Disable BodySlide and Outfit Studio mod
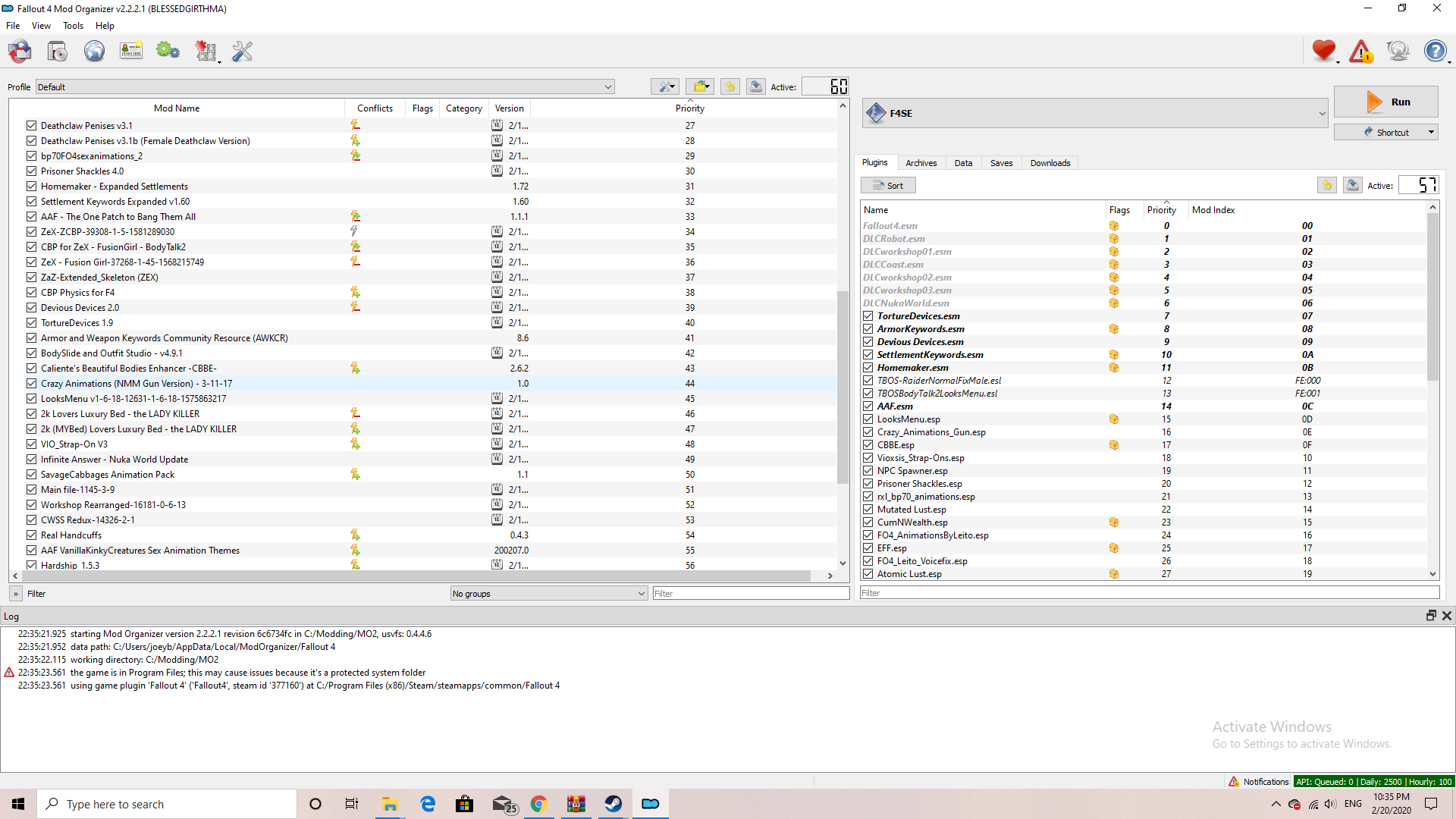 click(31, 353)
